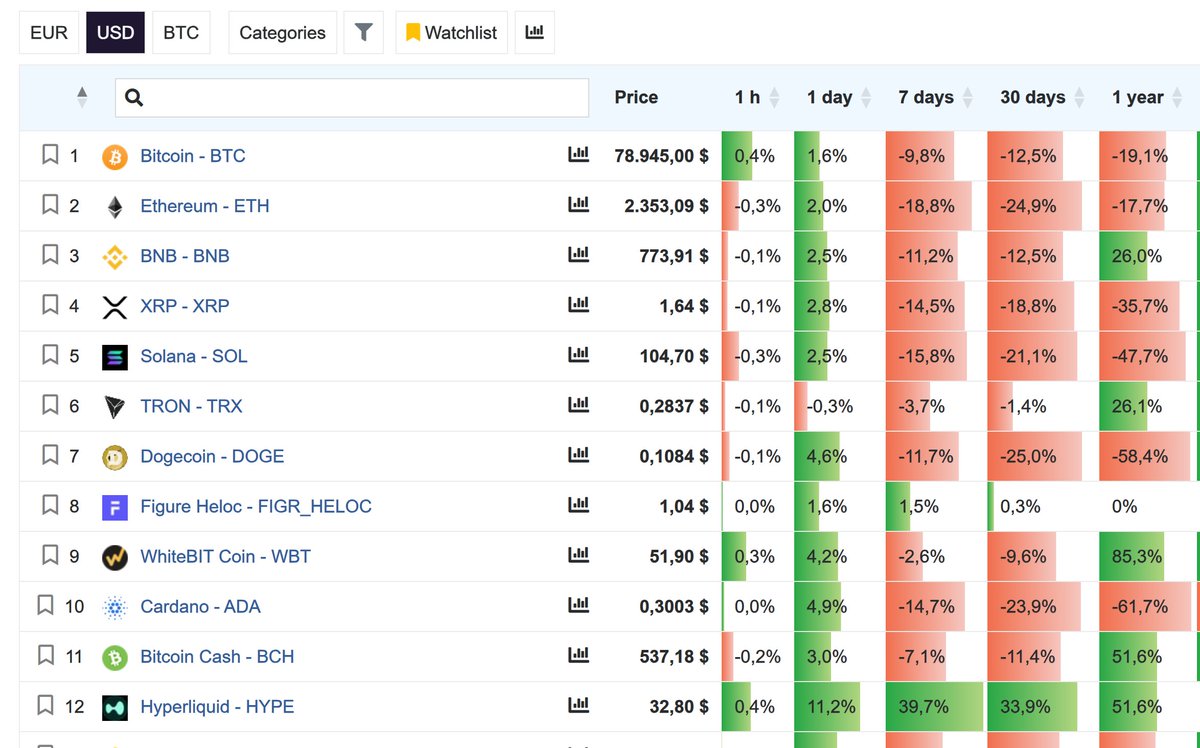Open the Solana - SOL link

(194, 356)
